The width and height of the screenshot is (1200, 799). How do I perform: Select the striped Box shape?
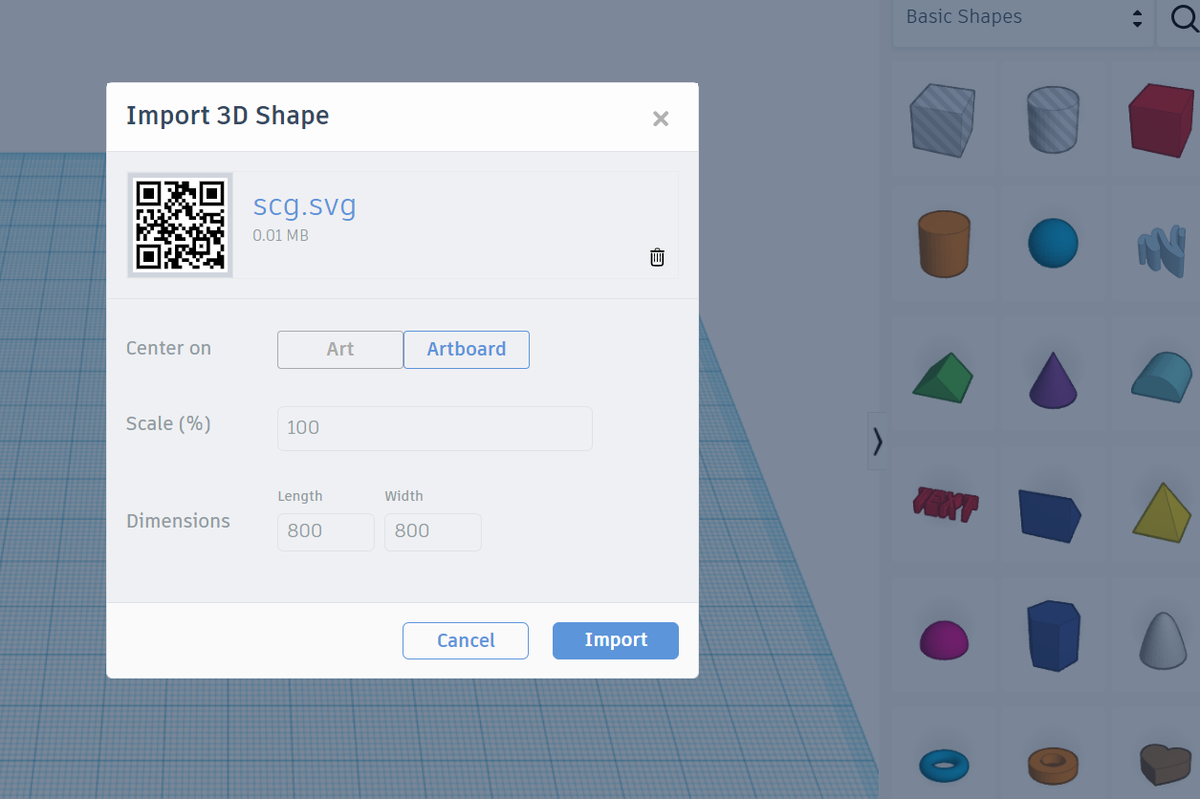coord(941,118)
